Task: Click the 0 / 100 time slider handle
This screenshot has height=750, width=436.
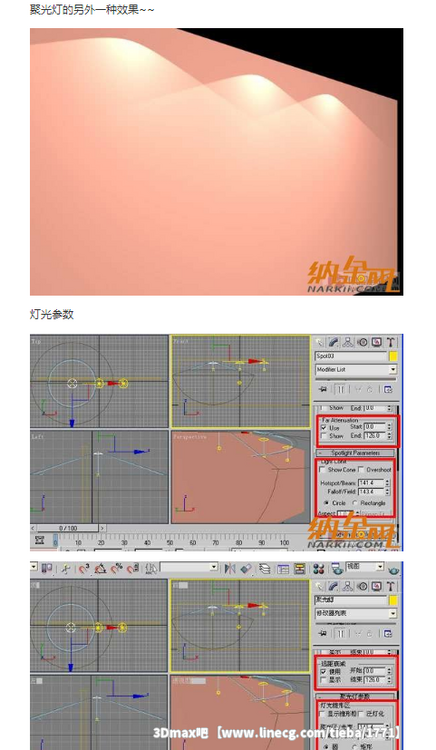Action: tap(68, 528)
